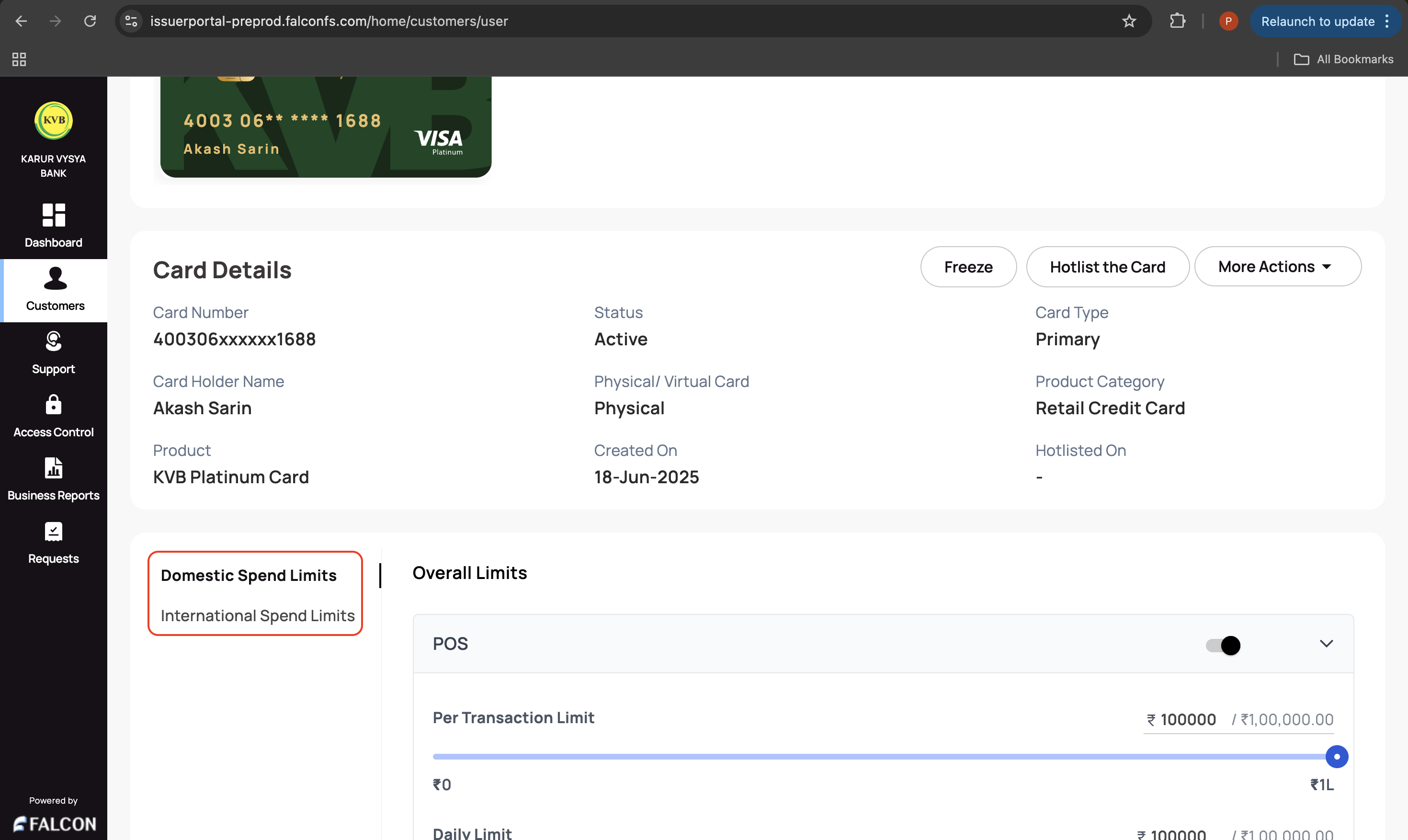Select Domestic Spend Limits tab
The width and height of the screenshot is (1408, 840).
(x=249, y=575)
